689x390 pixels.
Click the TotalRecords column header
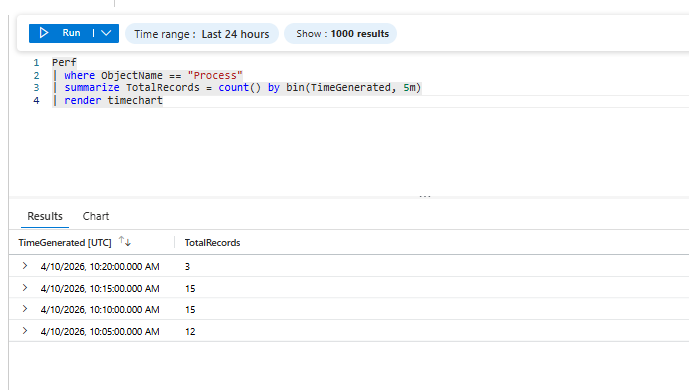coord(212,242)
